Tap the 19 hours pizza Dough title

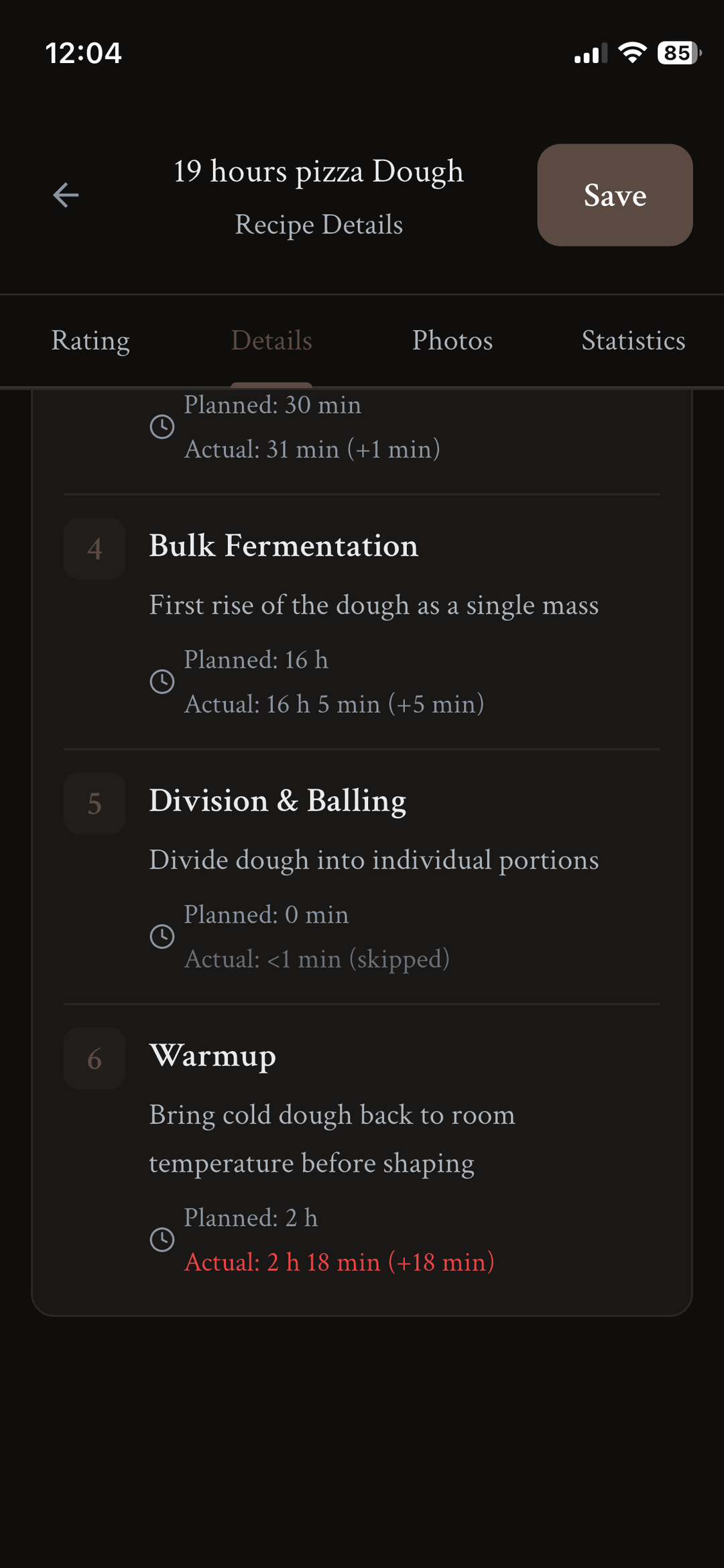click(x=318, y=172)
